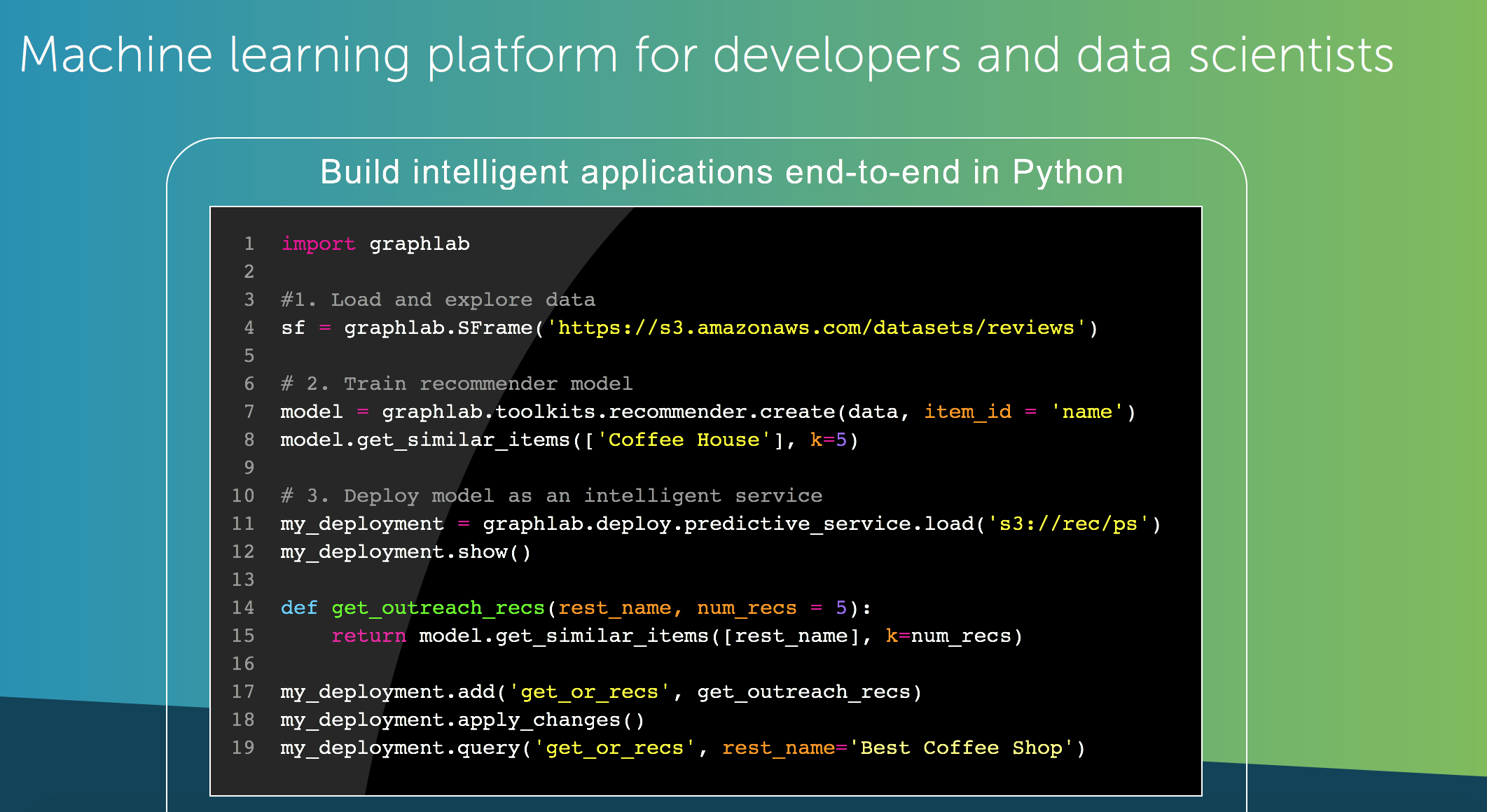Click the function name 'get_outreach_recs' on line 14
This screenshot has width=1487, height=812.
(438, 608)
